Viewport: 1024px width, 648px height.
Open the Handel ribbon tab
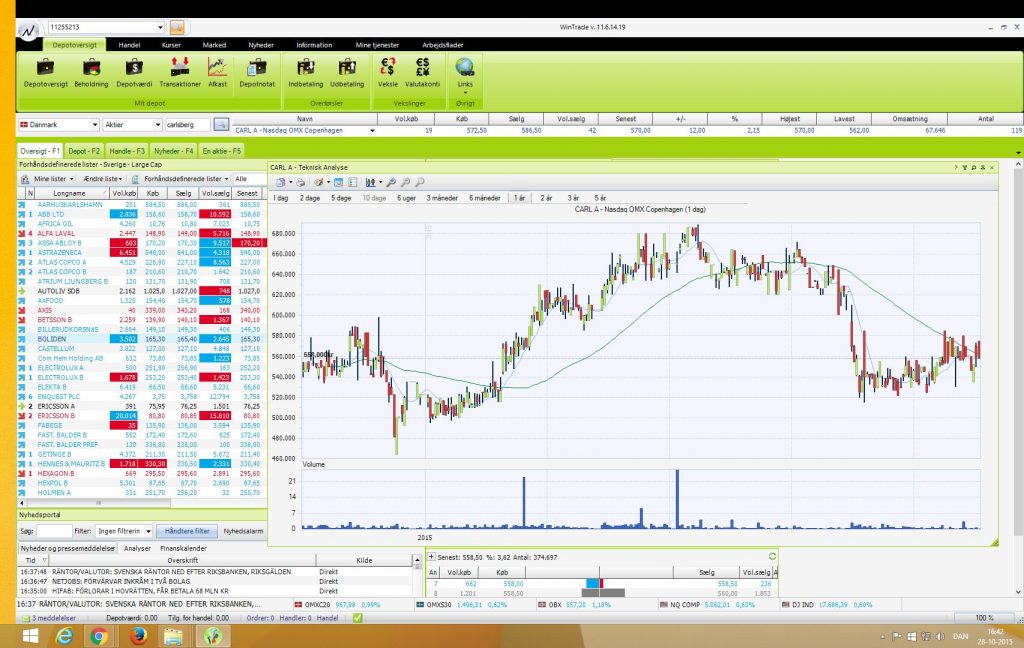click(x=129, y=45)
